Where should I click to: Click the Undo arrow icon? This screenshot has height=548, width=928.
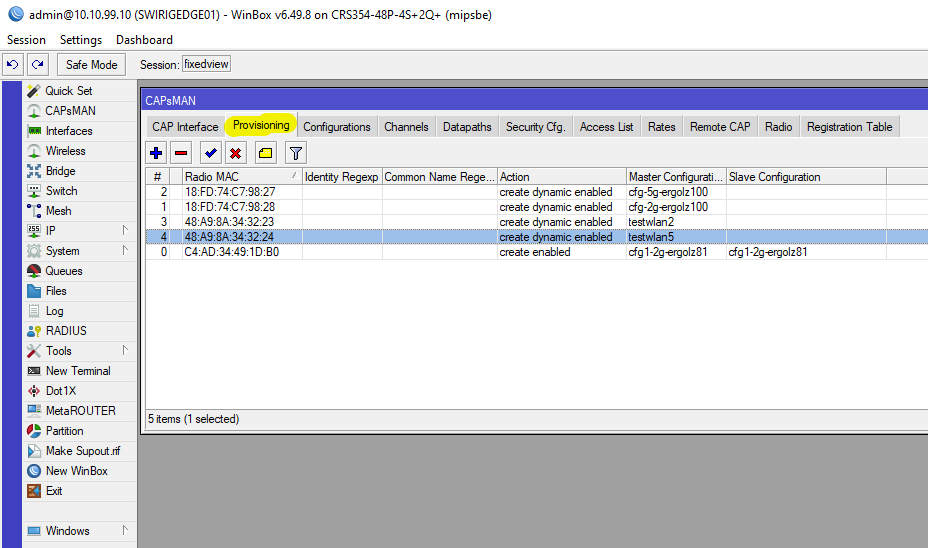(x=13, y=65)
